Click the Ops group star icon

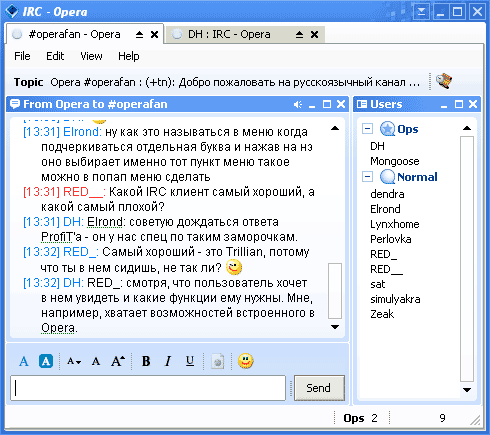[387, 129]
